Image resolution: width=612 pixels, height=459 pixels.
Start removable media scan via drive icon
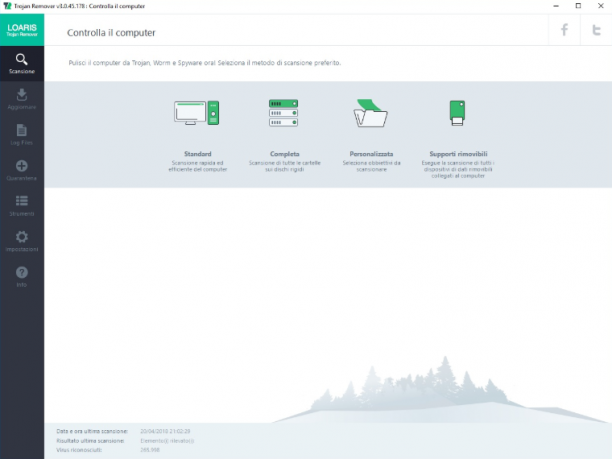click(x=457, y=113)
